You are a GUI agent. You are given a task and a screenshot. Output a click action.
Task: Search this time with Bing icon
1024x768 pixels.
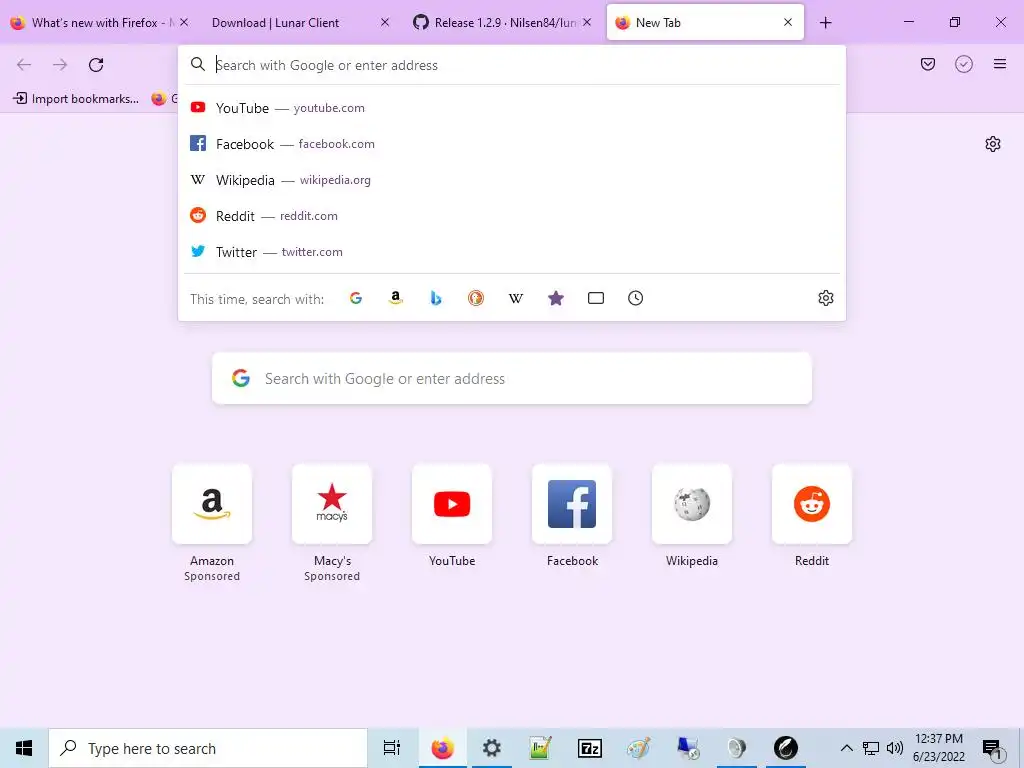coord(436,298)
